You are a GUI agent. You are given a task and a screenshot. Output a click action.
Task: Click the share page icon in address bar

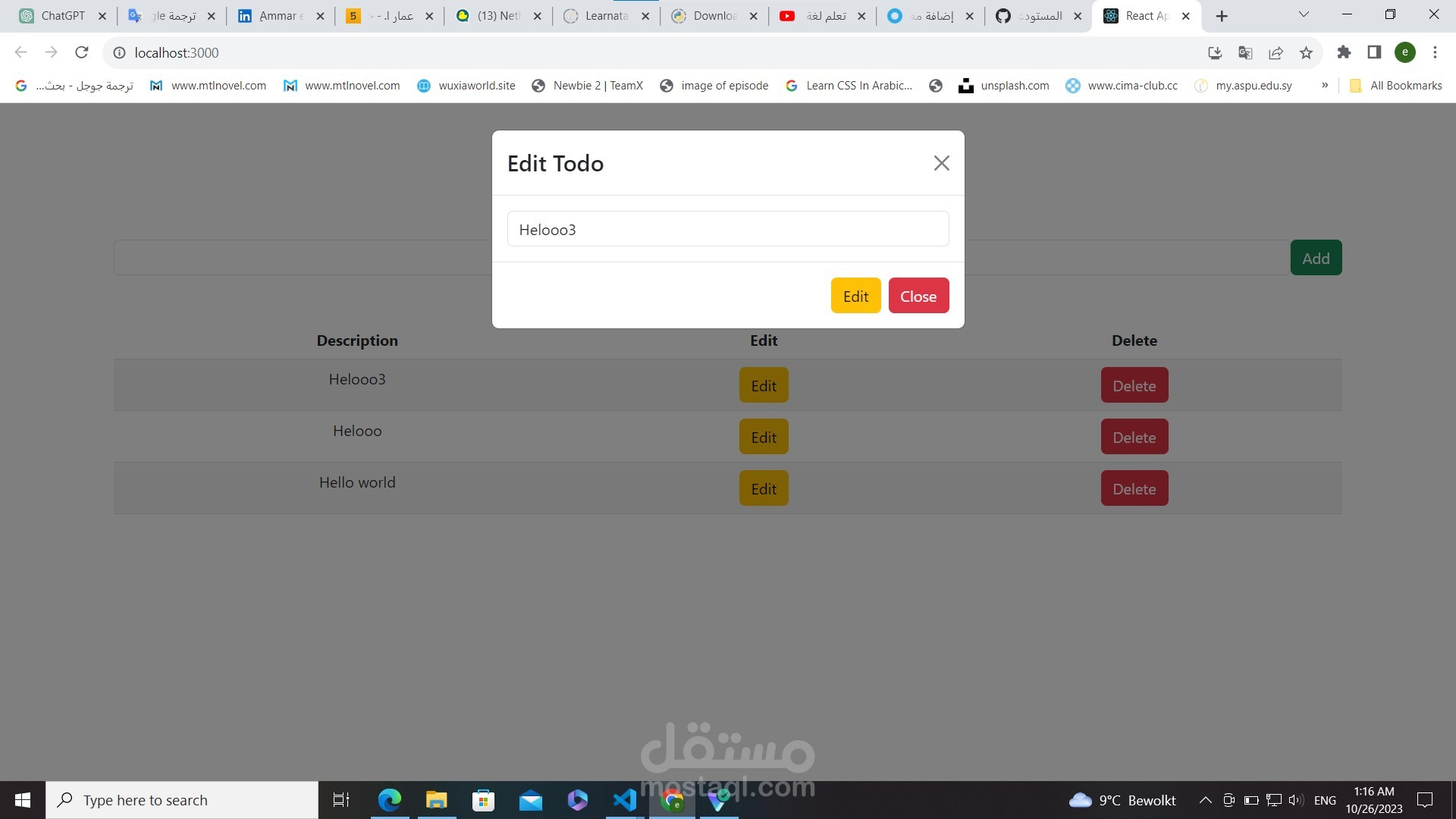pos(1276,52)
